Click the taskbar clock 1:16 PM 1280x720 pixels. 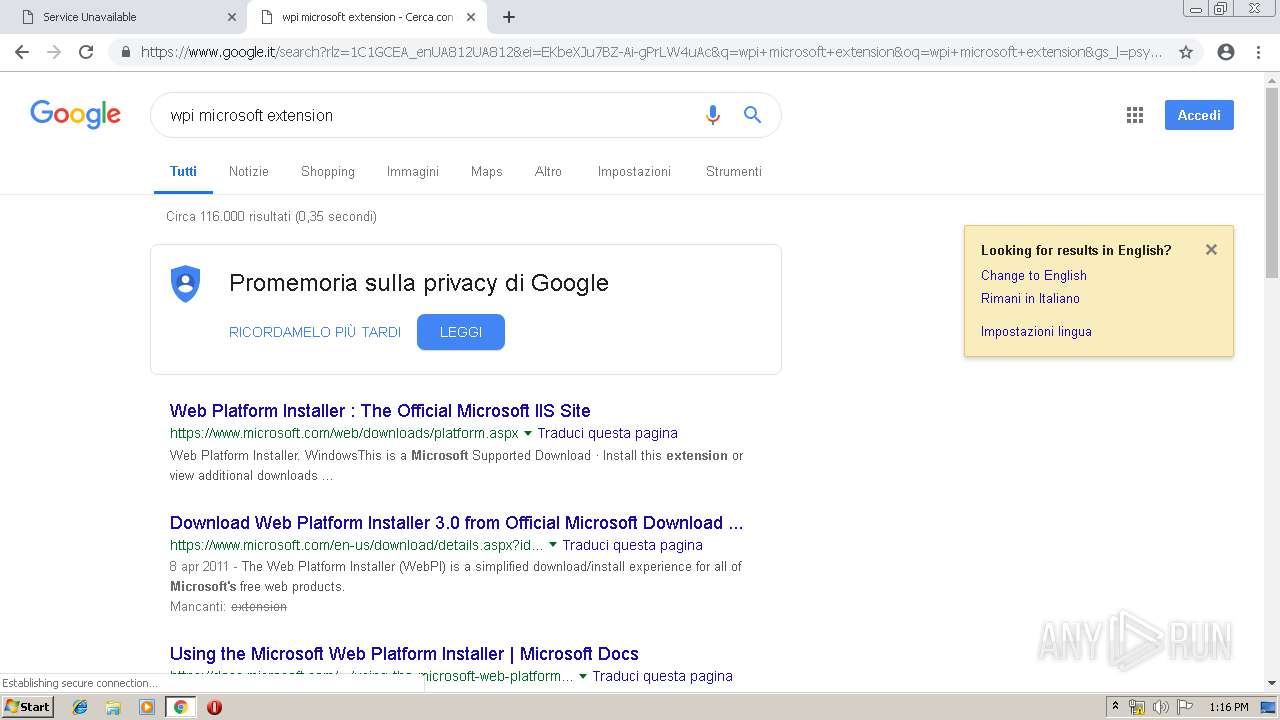(1228, 707)
